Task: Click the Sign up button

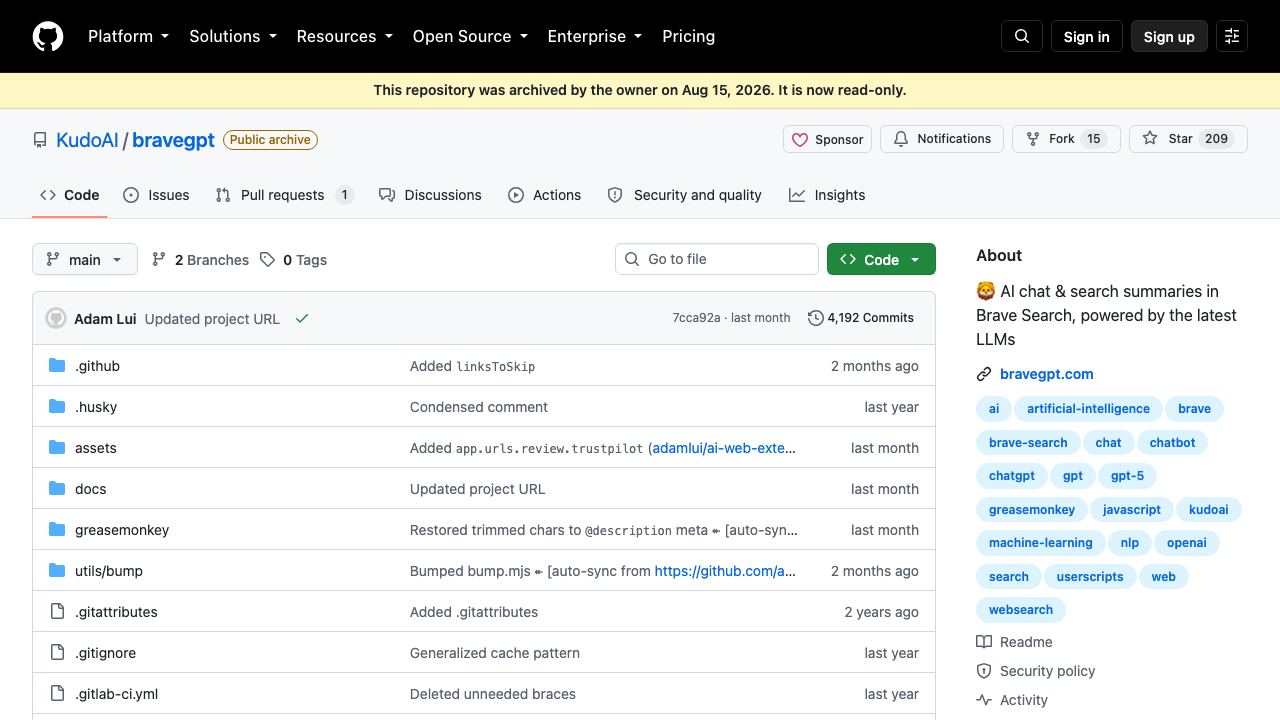Action: 1169,36
